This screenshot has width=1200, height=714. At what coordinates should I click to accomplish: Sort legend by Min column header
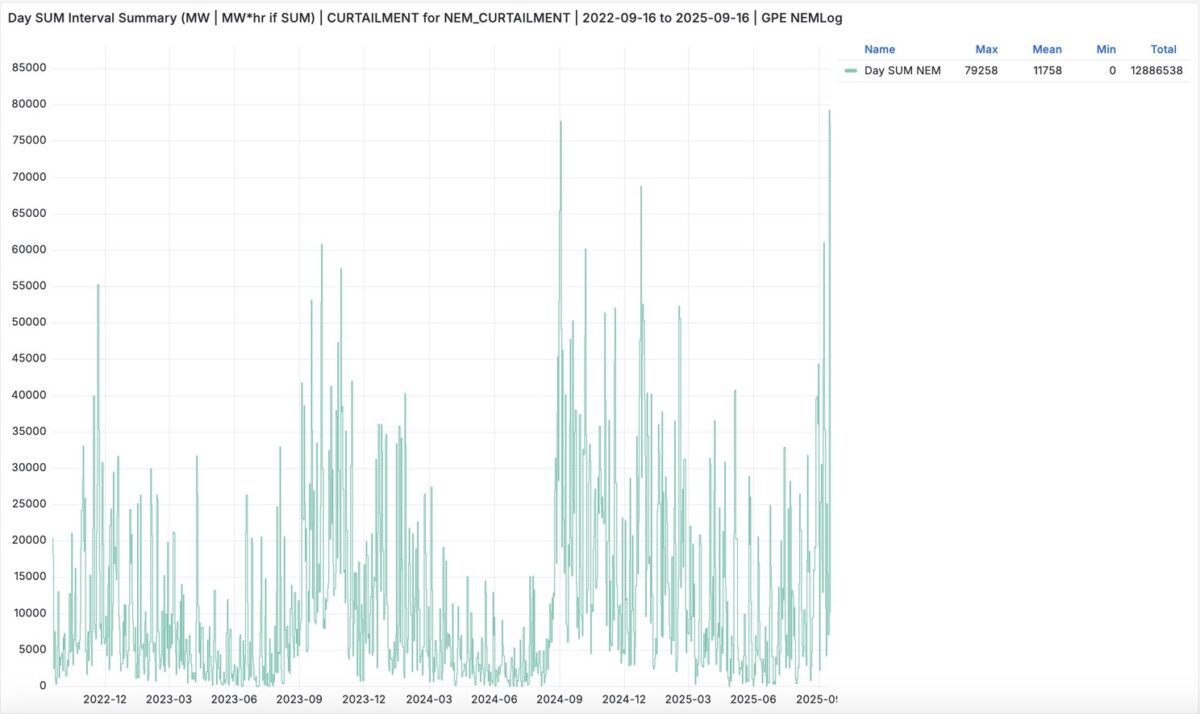point(1105,49)
